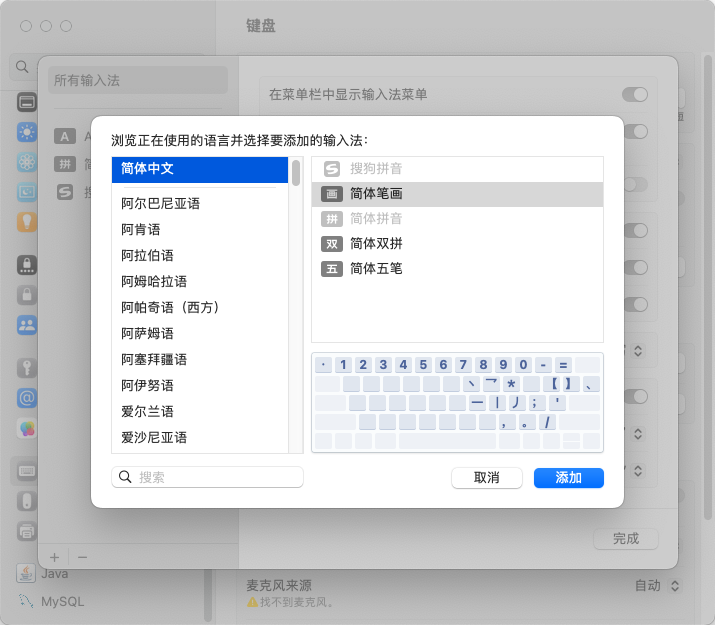The width and height of the screenshot is (715, 625).
Task: Select the A input source icon behind dialog
Action: 65,136
